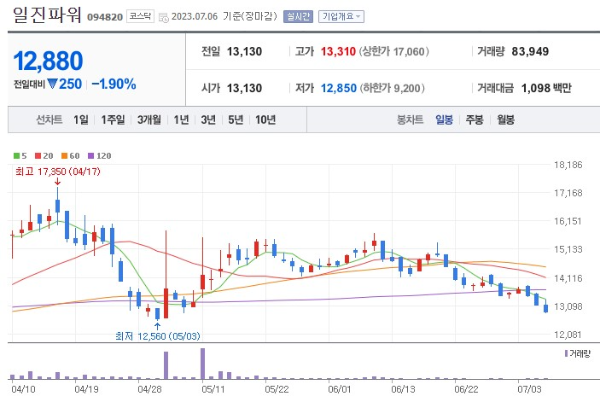Select the 1주일 line chart tab
The image size is (600, 407).
click(113, 120)
